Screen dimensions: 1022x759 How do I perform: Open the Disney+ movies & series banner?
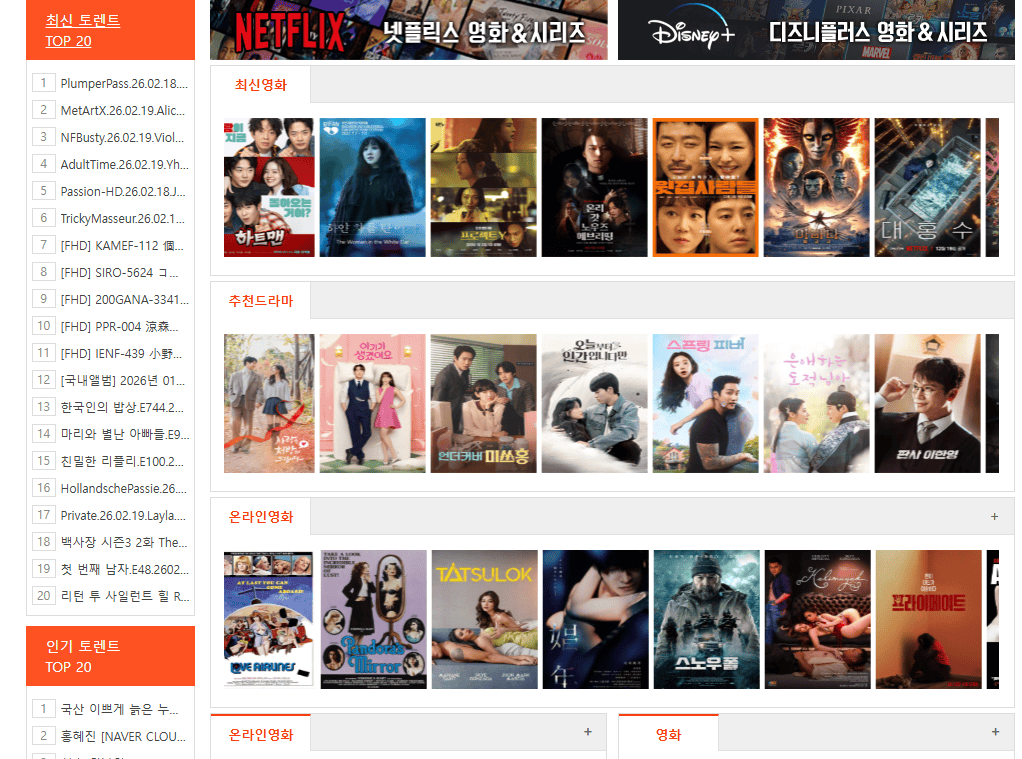pyautogui.click(x=816, y=30)
